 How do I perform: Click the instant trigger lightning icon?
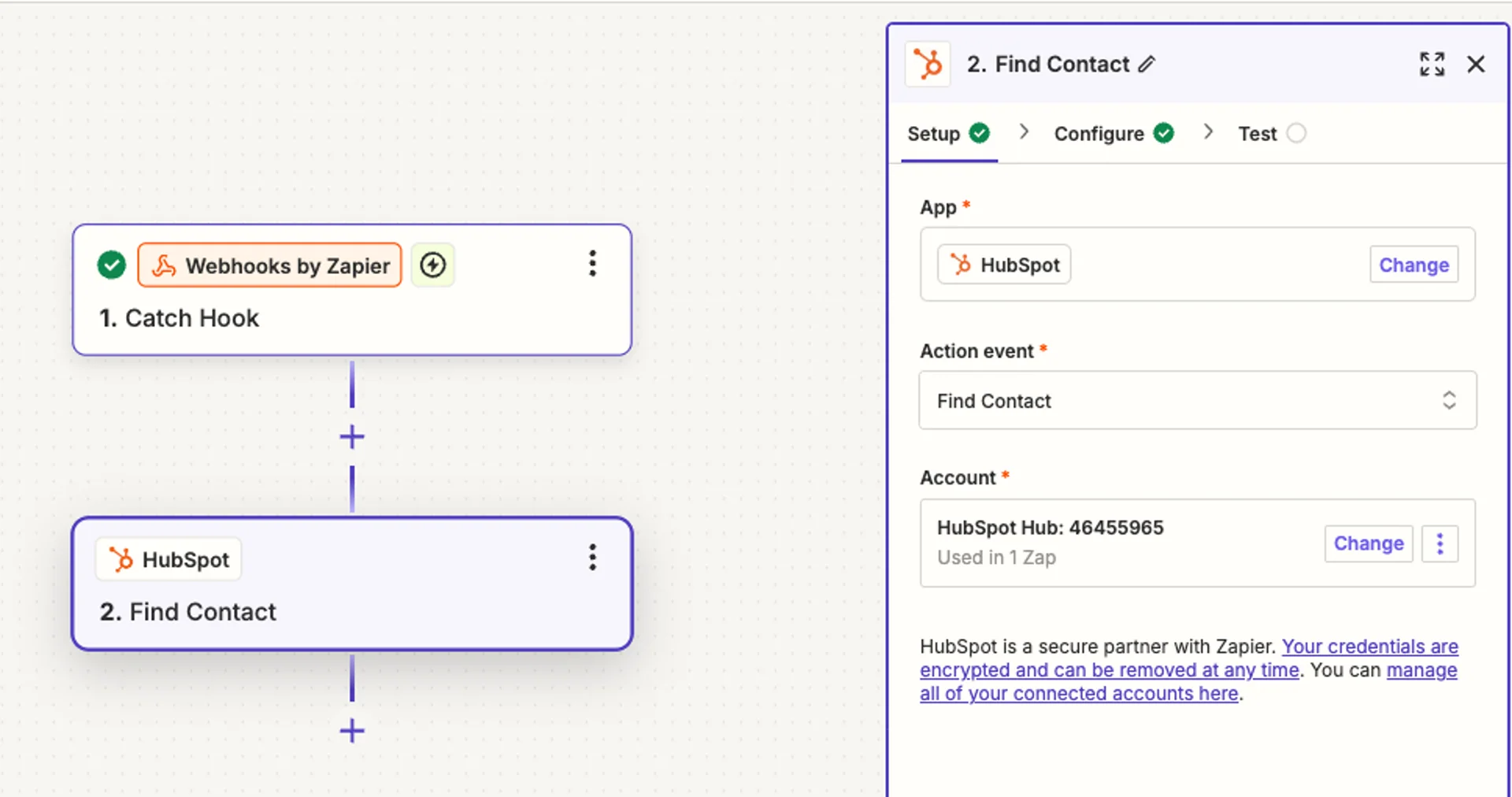432,265
